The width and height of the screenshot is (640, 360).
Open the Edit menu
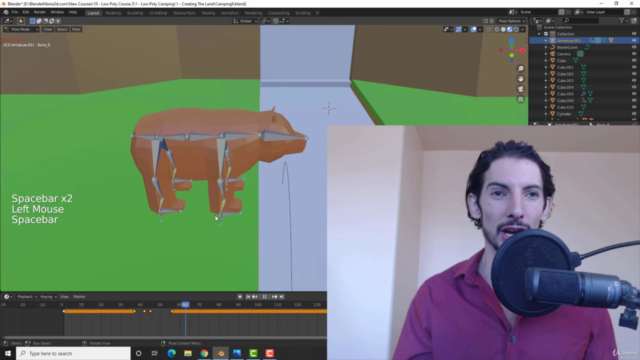(x=26, y=12)
